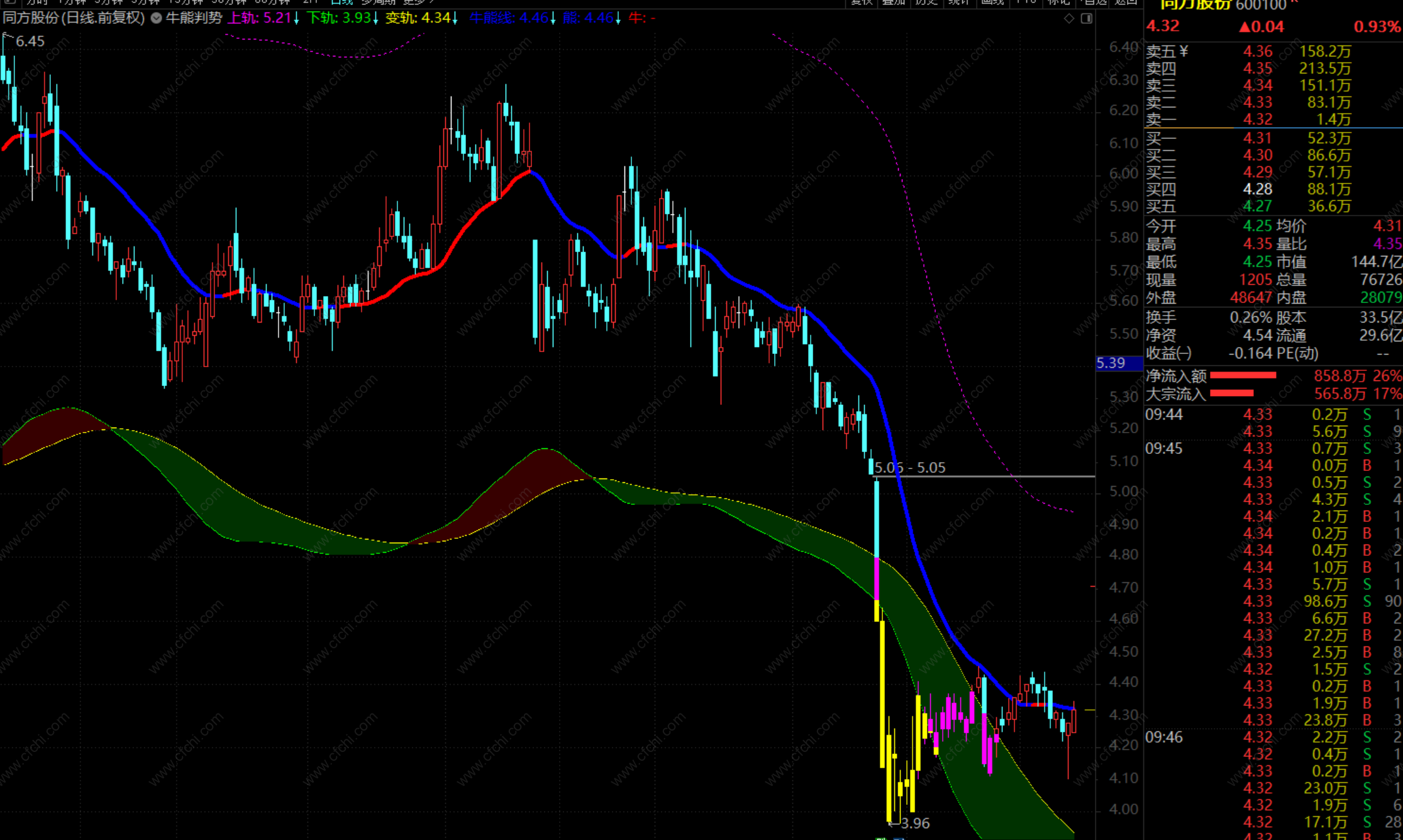Click the 画线 drawing button

pos(992,2)
